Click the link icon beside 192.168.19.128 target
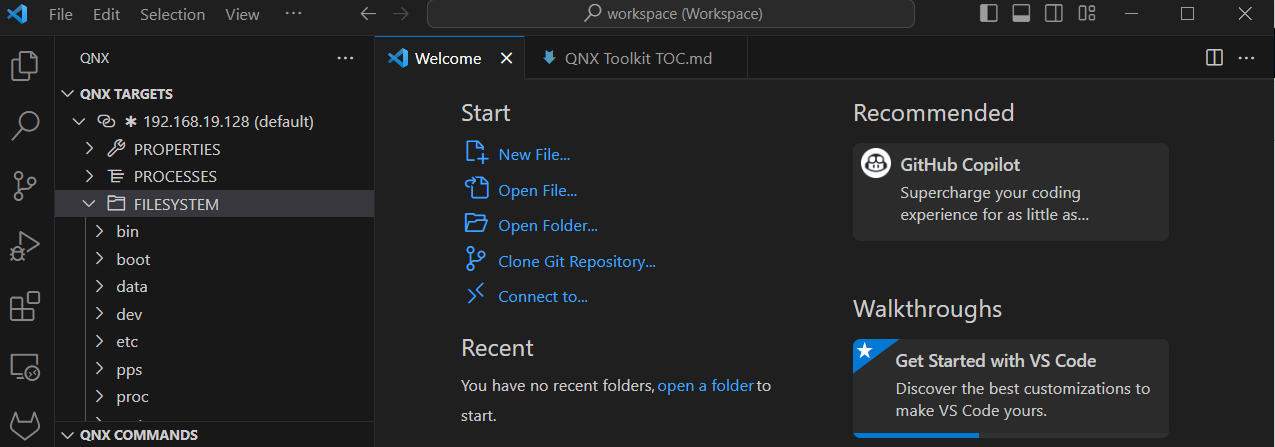Viewport: 1275px width, 447px height. point(106,121)
